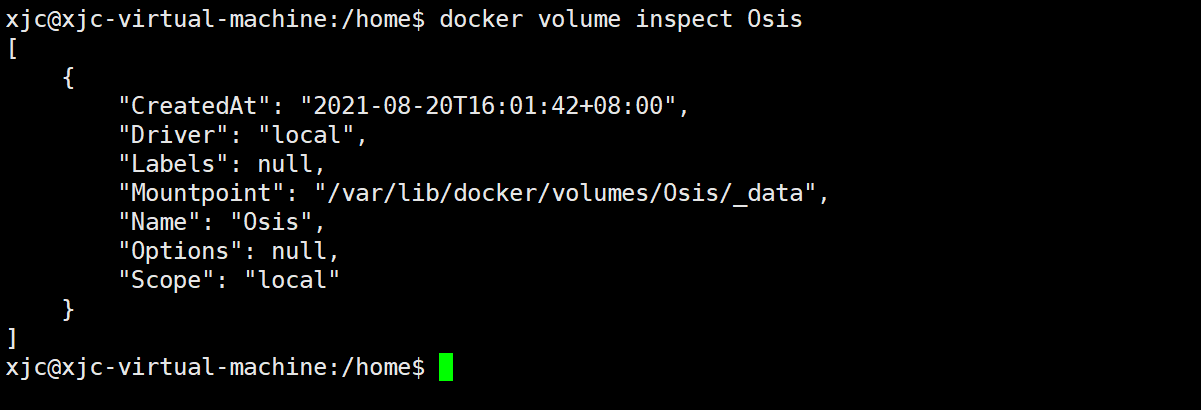Screen dimensions: 1201x410
Task: Click the closing curly brace
Action: tap(68, 309)
